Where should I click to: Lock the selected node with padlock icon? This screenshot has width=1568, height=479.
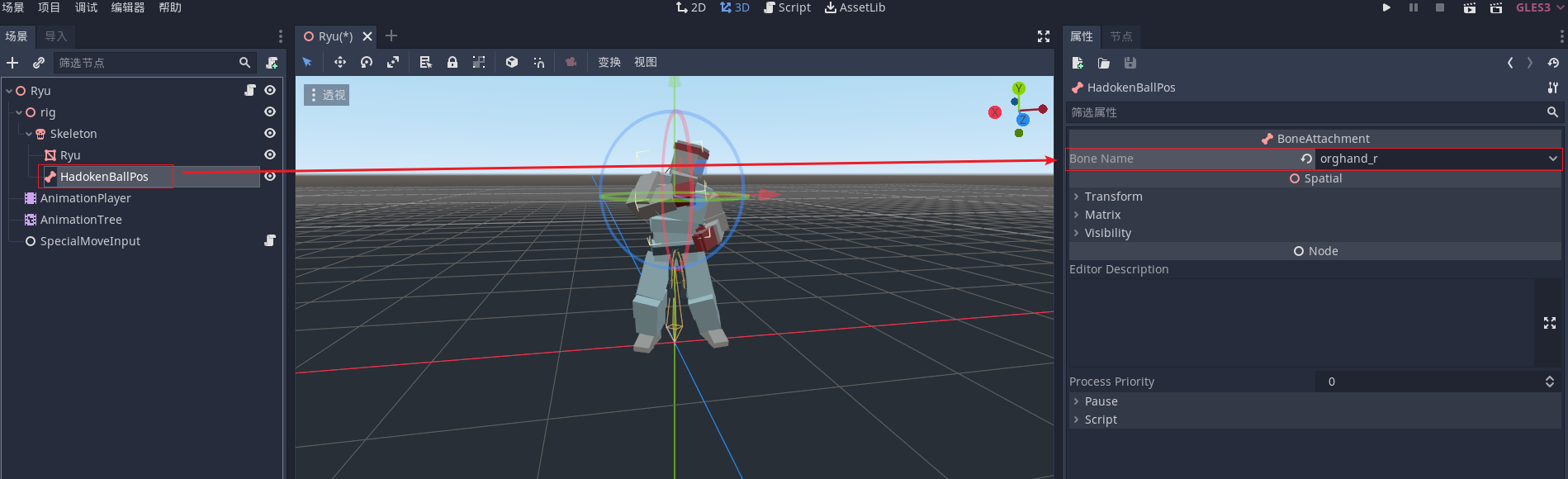[452, 62]
